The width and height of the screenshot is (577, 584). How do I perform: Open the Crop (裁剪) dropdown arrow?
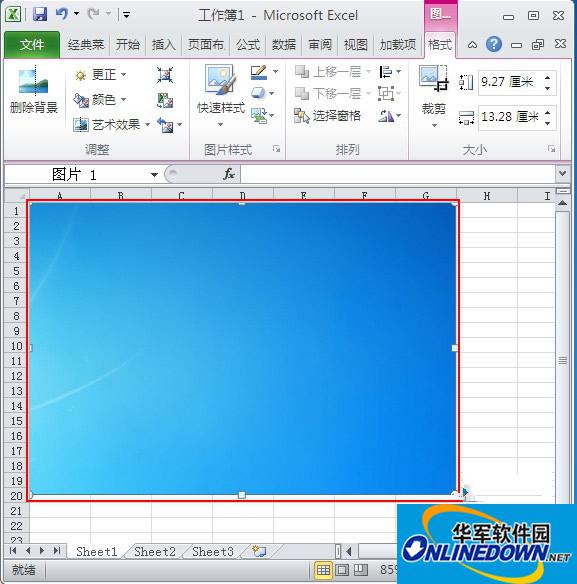[x=434, y=126]
